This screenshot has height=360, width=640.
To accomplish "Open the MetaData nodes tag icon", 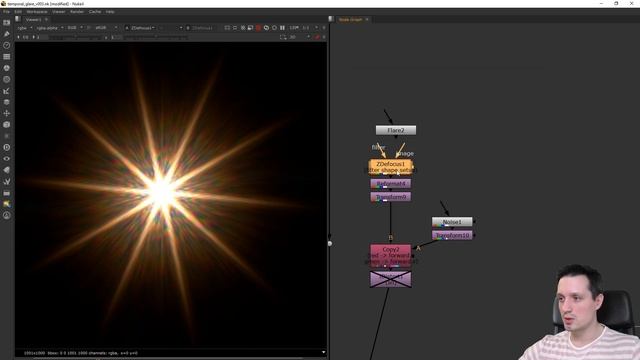I will 7,170.
